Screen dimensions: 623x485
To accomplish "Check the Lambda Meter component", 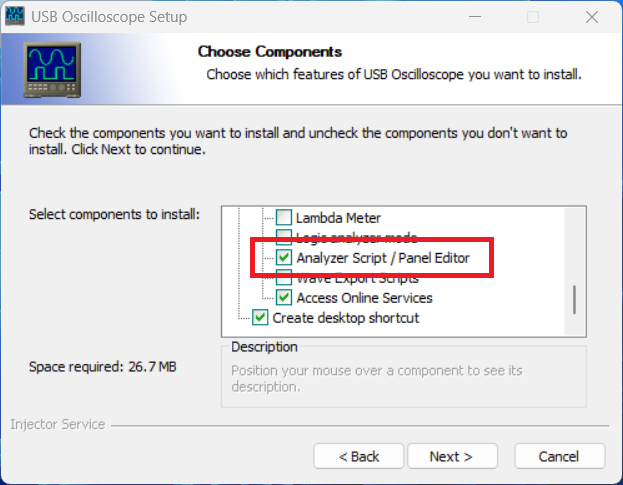I will [x=284, y=217].
